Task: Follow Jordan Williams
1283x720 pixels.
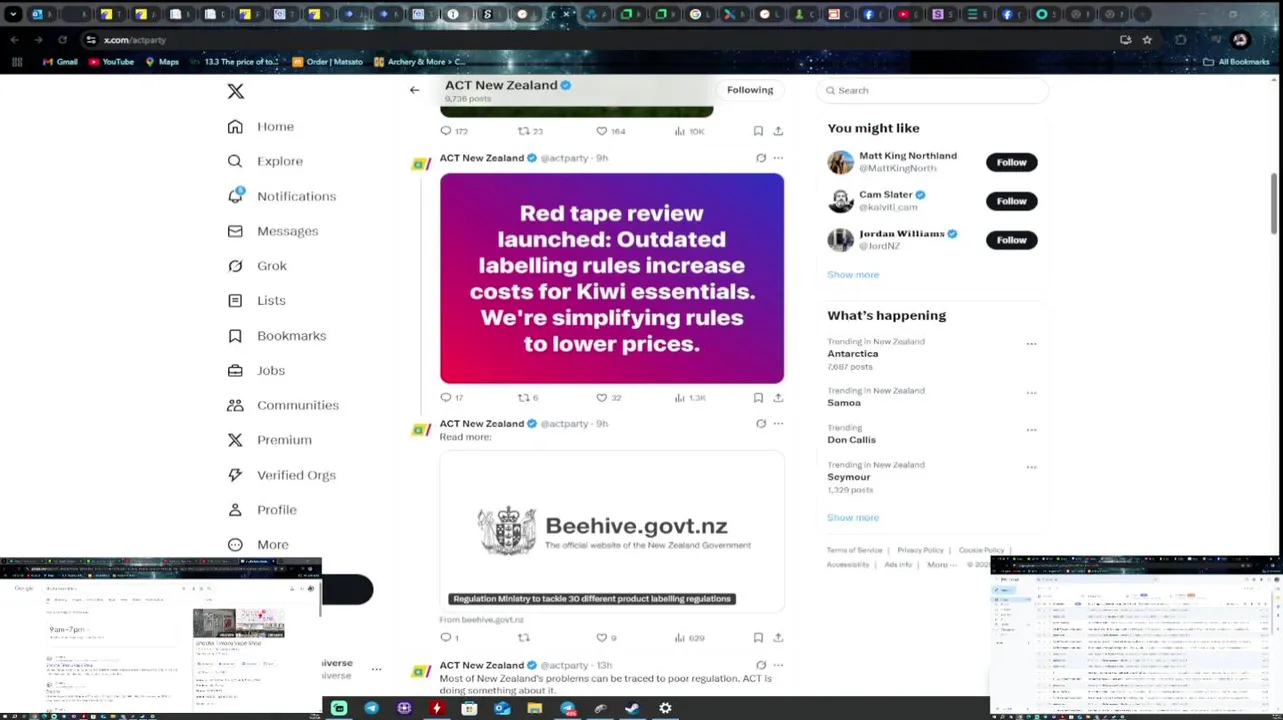Action: click(1011, 240)
